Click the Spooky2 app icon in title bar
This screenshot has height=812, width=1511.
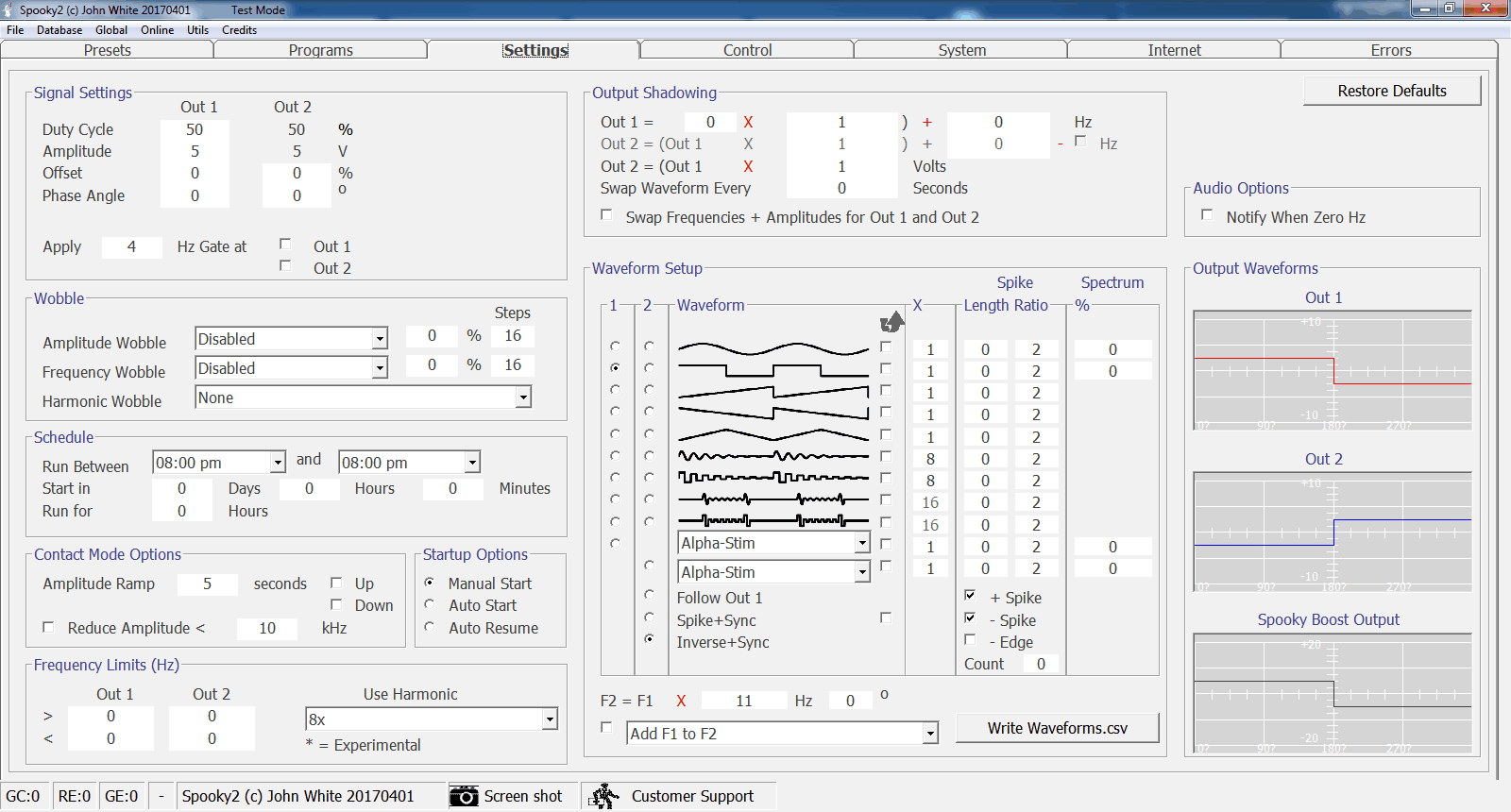[8, 9]
